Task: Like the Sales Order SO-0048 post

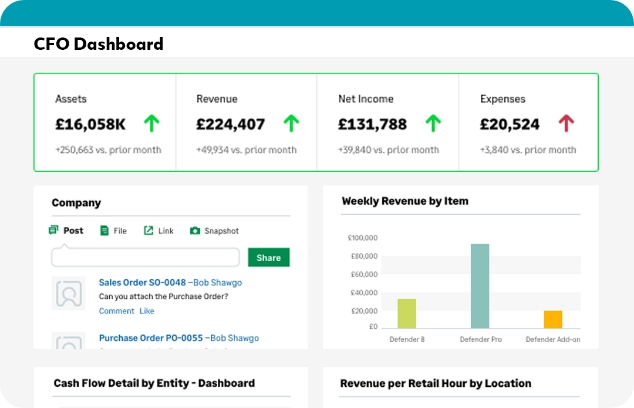Action: pos(147,311)
